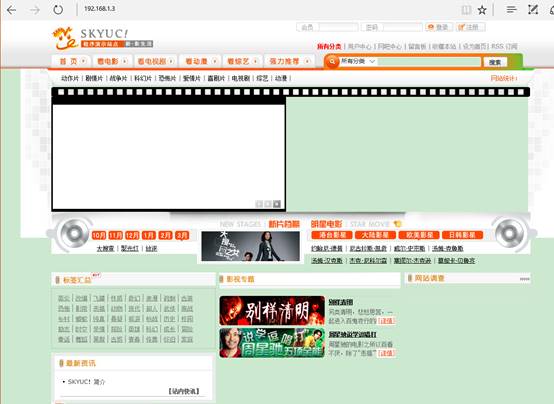
Task: Open the 网站统计 link
Action: (x=504, y=78)
